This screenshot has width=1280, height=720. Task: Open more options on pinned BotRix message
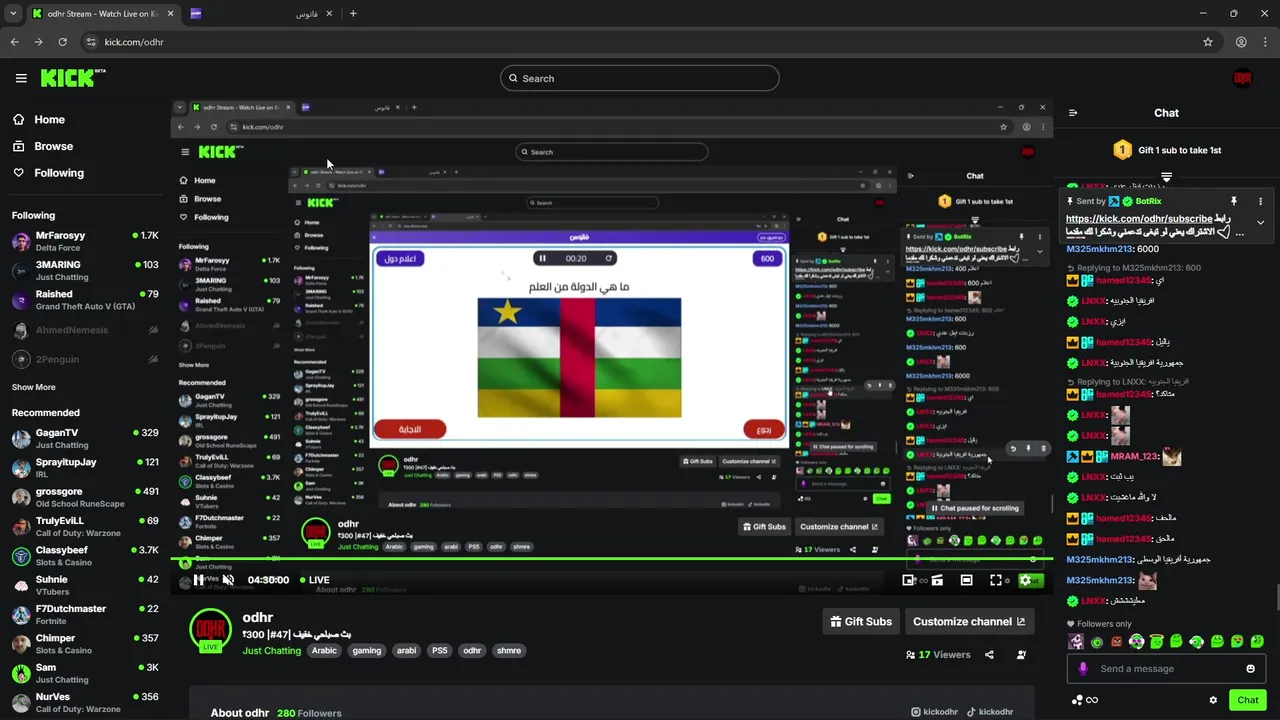click(1261, 201)
